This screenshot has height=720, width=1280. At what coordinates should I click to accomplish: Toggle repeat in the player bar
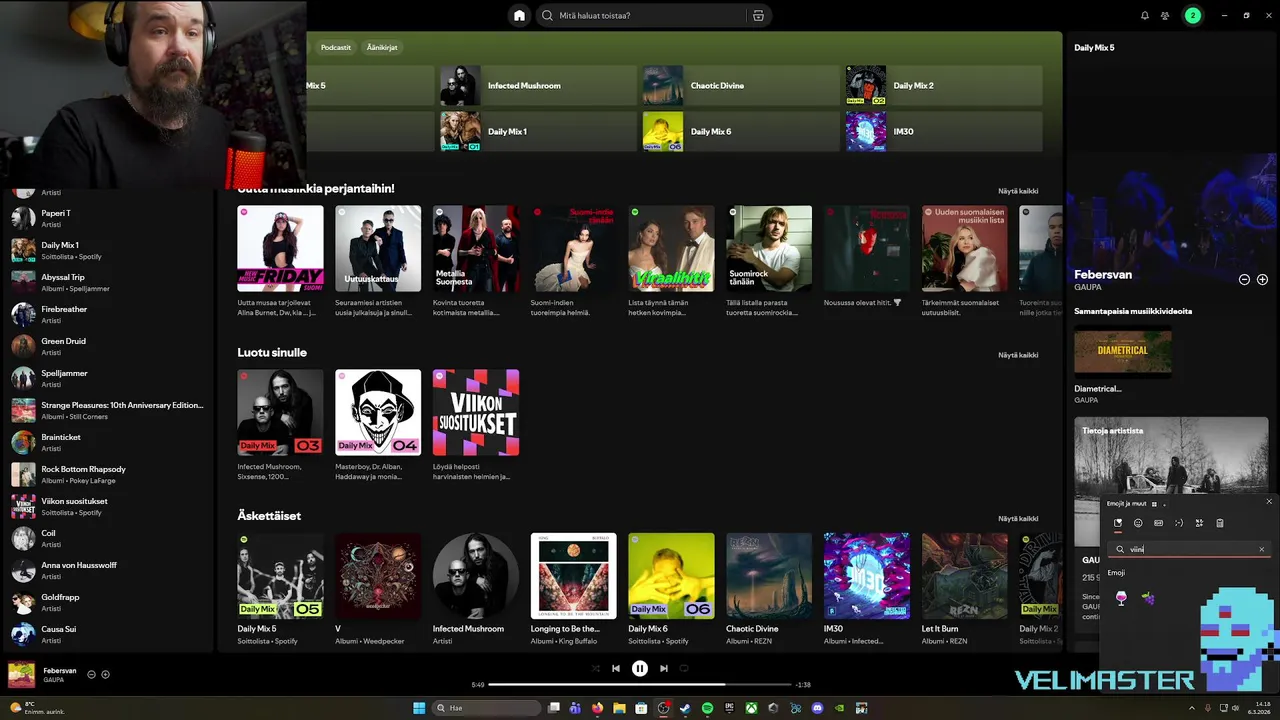pyautogui.click(x=684, y=669)
